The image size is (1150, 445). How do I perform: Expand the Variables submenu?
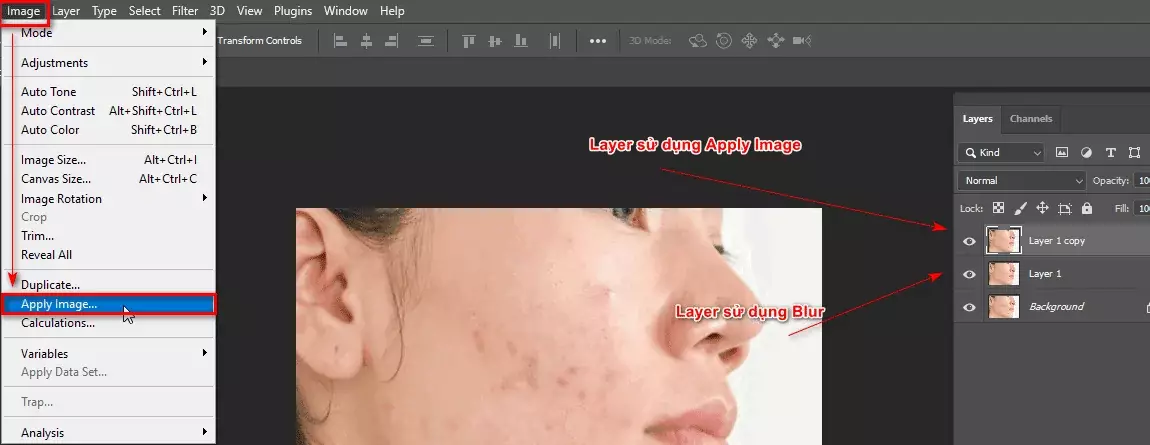point(109,353)
